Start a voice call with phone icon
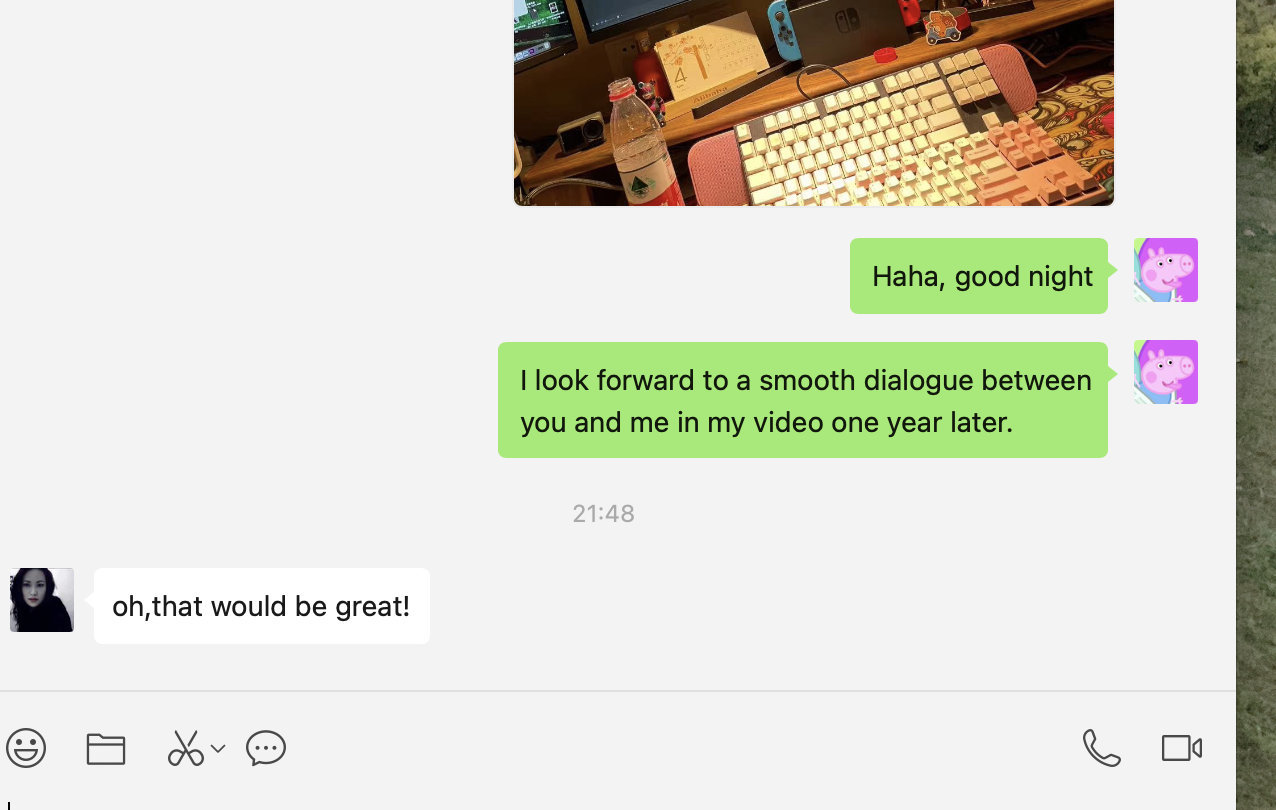This screenshot has width=1276, height=810. [x=1101, y=748]
